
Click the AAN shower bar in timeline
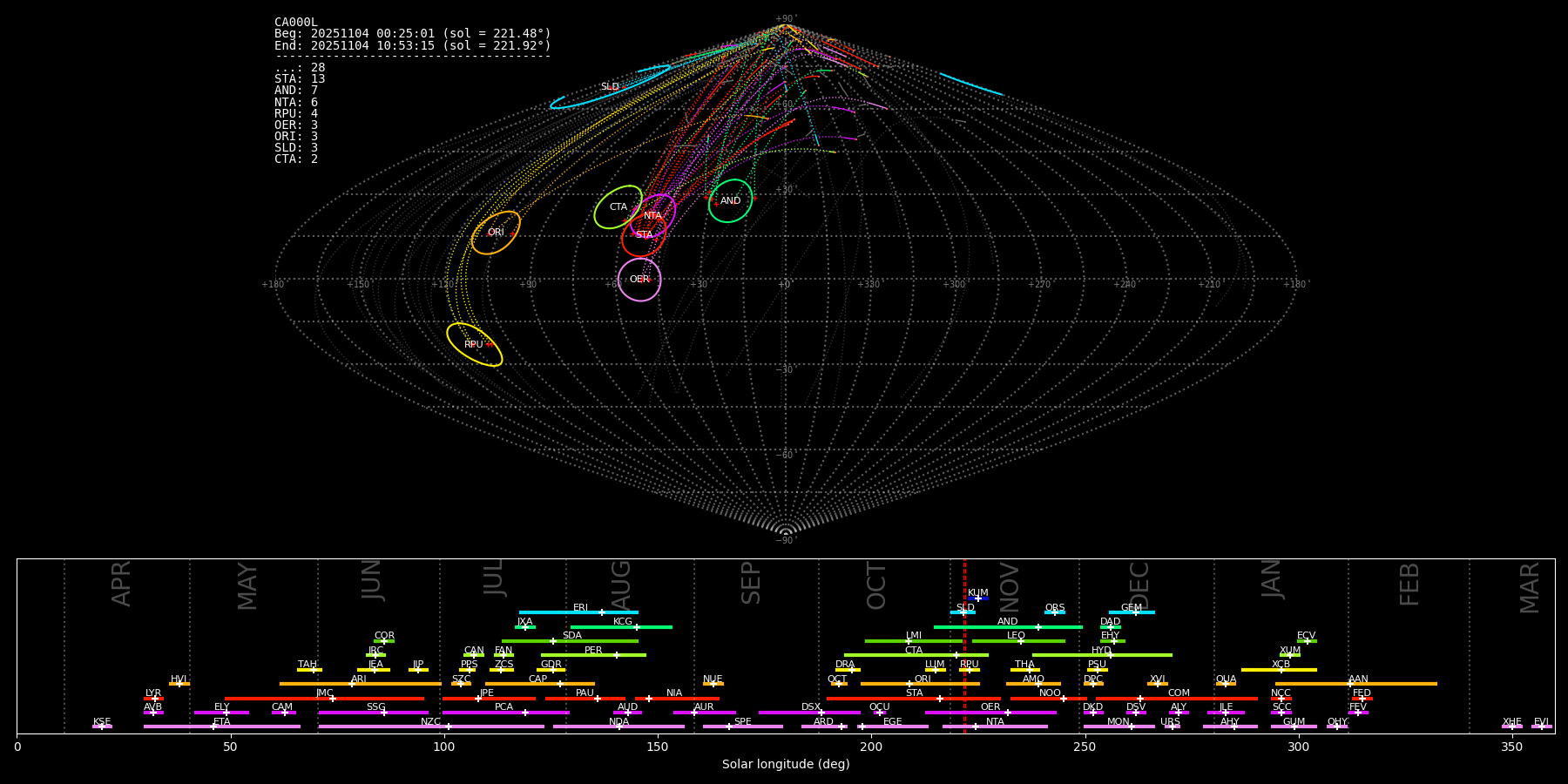click(x=1355, y=684)
